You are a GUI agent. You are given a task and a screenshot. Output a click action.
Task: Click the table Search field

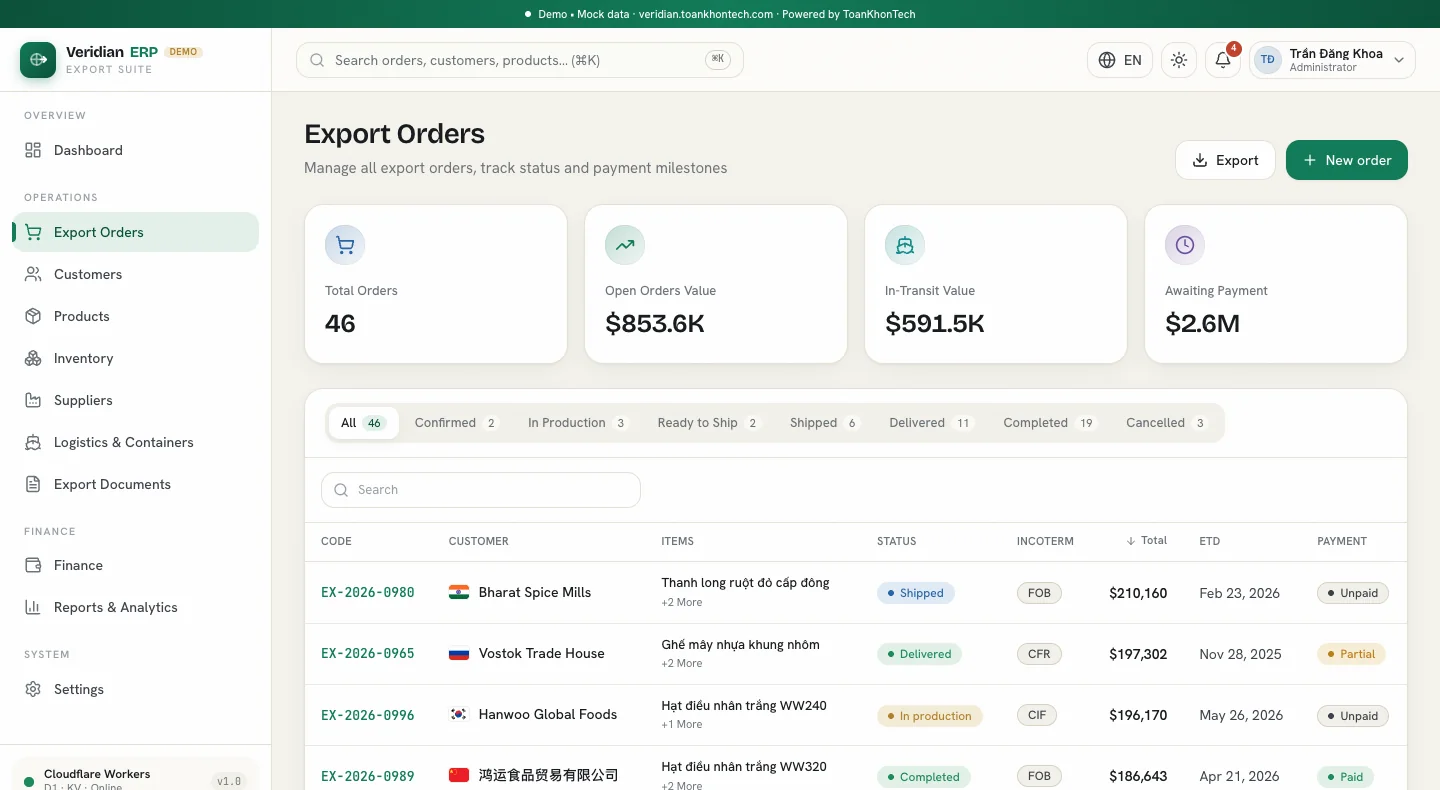481,490
